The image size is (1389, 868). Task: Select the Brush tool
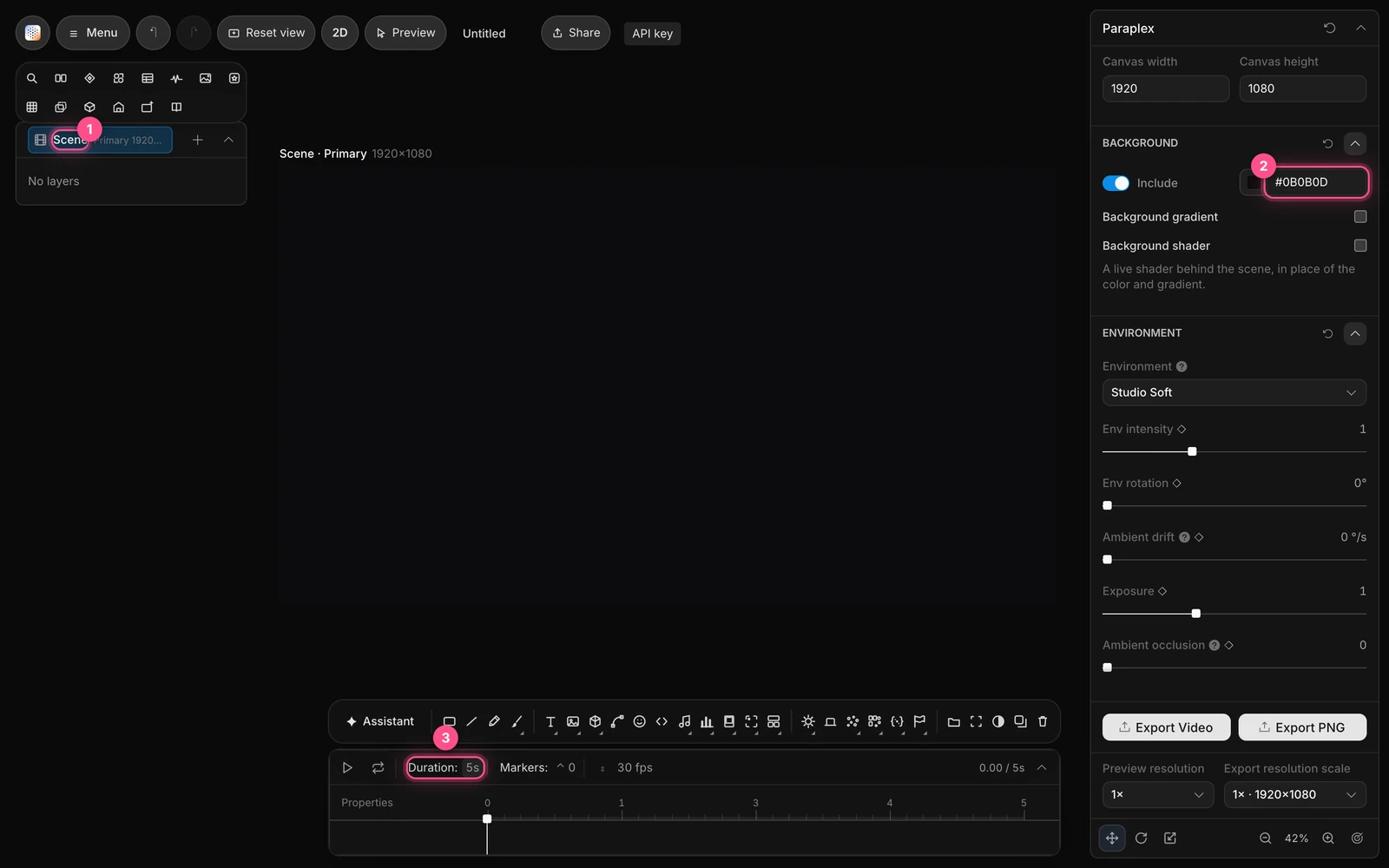517,721
